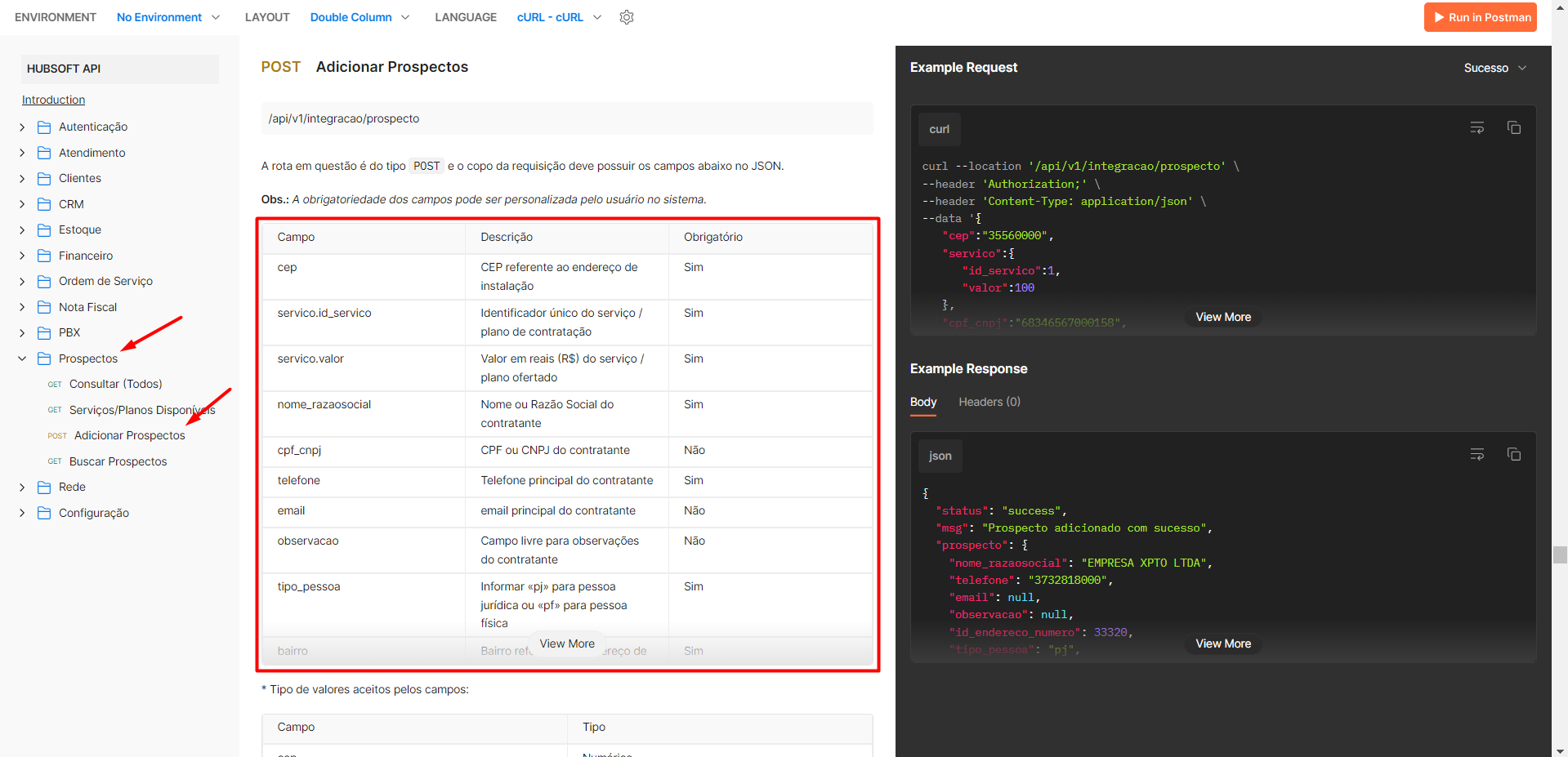The width and height of the screenshot is (1568, 757).
Task: Switch to the Headers (0) response tab
Action: pos(989,402)
